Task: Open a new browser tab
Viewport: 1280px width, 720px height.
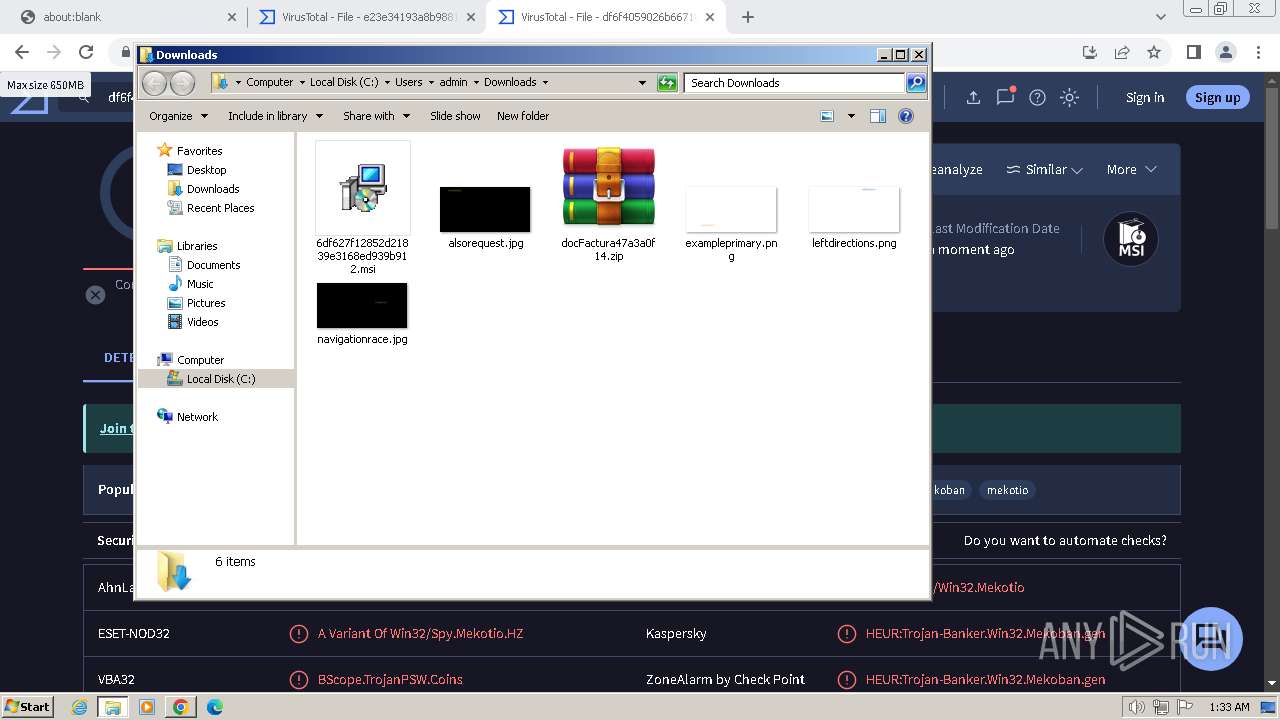Action: click(x=748, y=17)
